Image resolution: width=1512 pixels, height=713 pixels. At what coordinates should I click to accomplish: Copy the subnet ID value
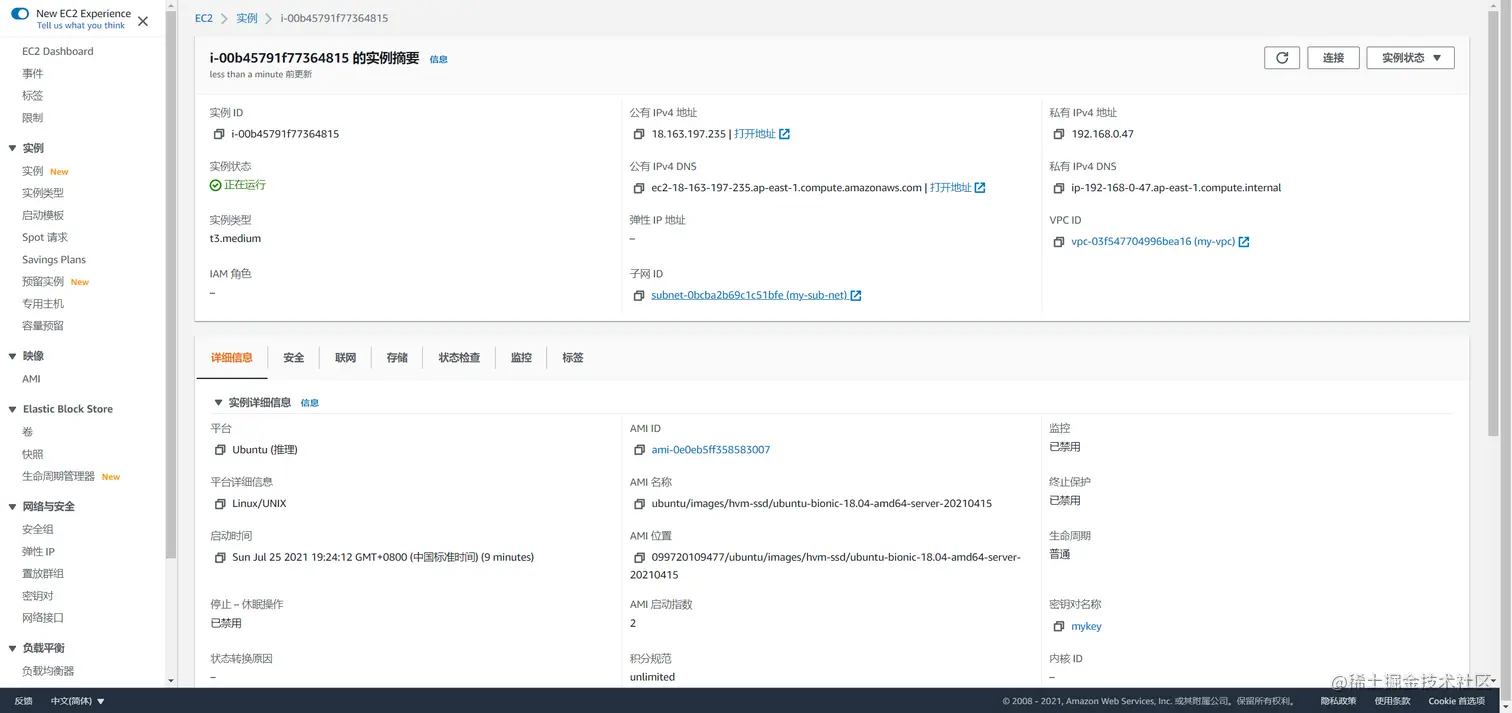639,296
